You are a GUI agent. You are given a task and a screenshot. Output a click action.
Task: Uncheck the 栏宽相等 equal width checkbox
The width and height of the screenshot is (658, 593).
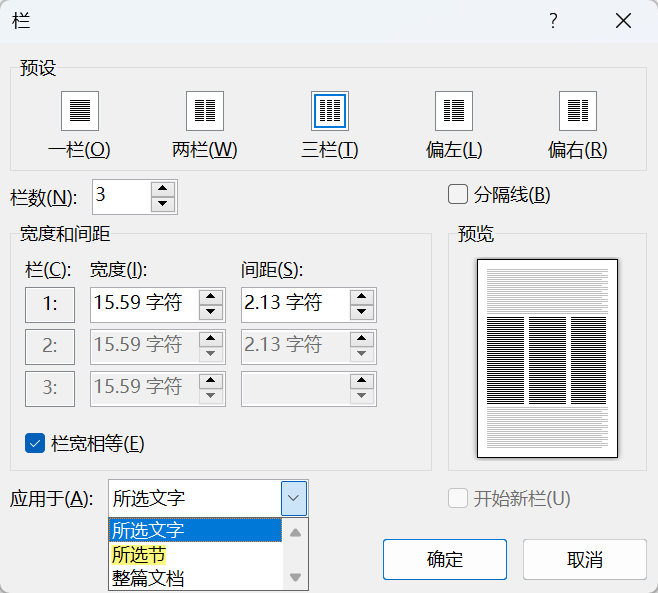point(35,444)
